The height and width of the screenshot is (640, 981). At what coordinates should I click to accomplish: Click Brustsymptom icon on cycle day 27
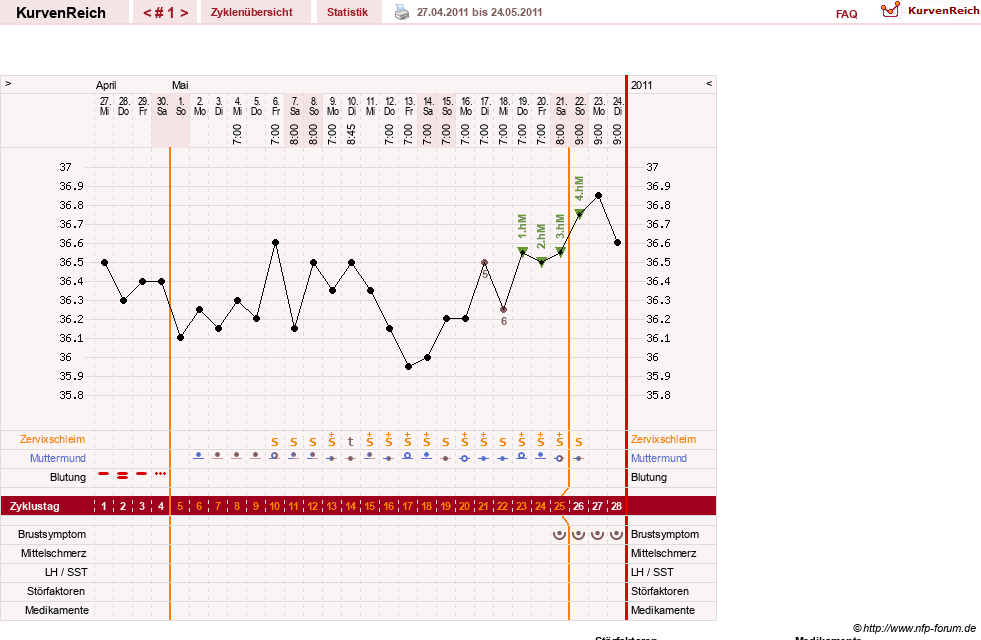point(597,534)
